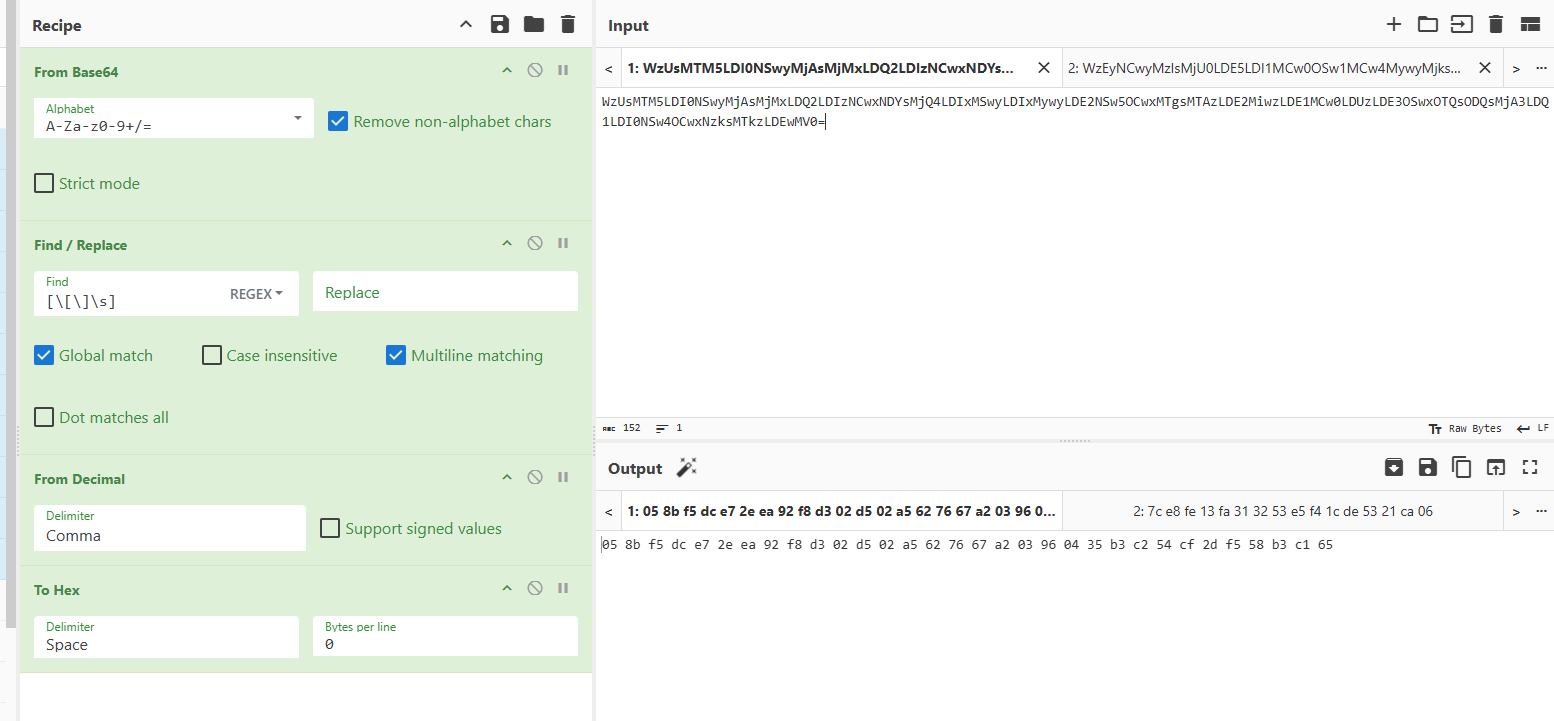Switch to output tab 2

pyautogui.click(x=1282, y=511)
